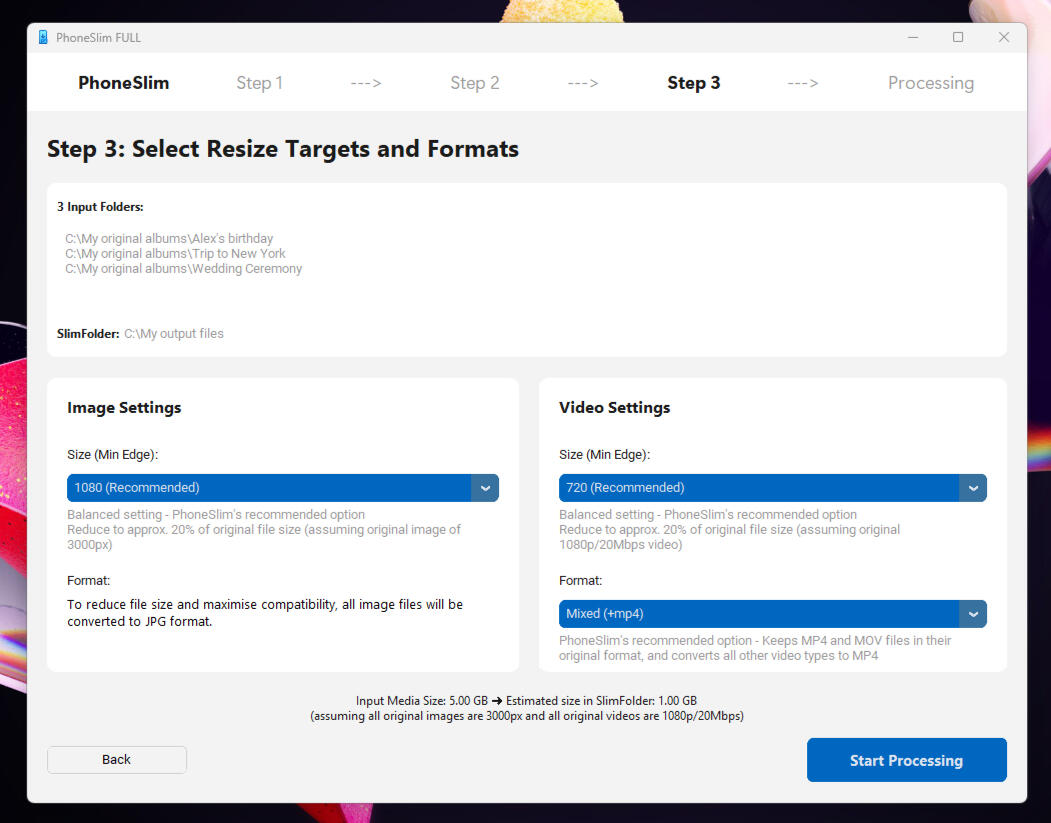Click the Processing step in header
The width and height of the screenshot is (1051, 823).
pos(930,83)
